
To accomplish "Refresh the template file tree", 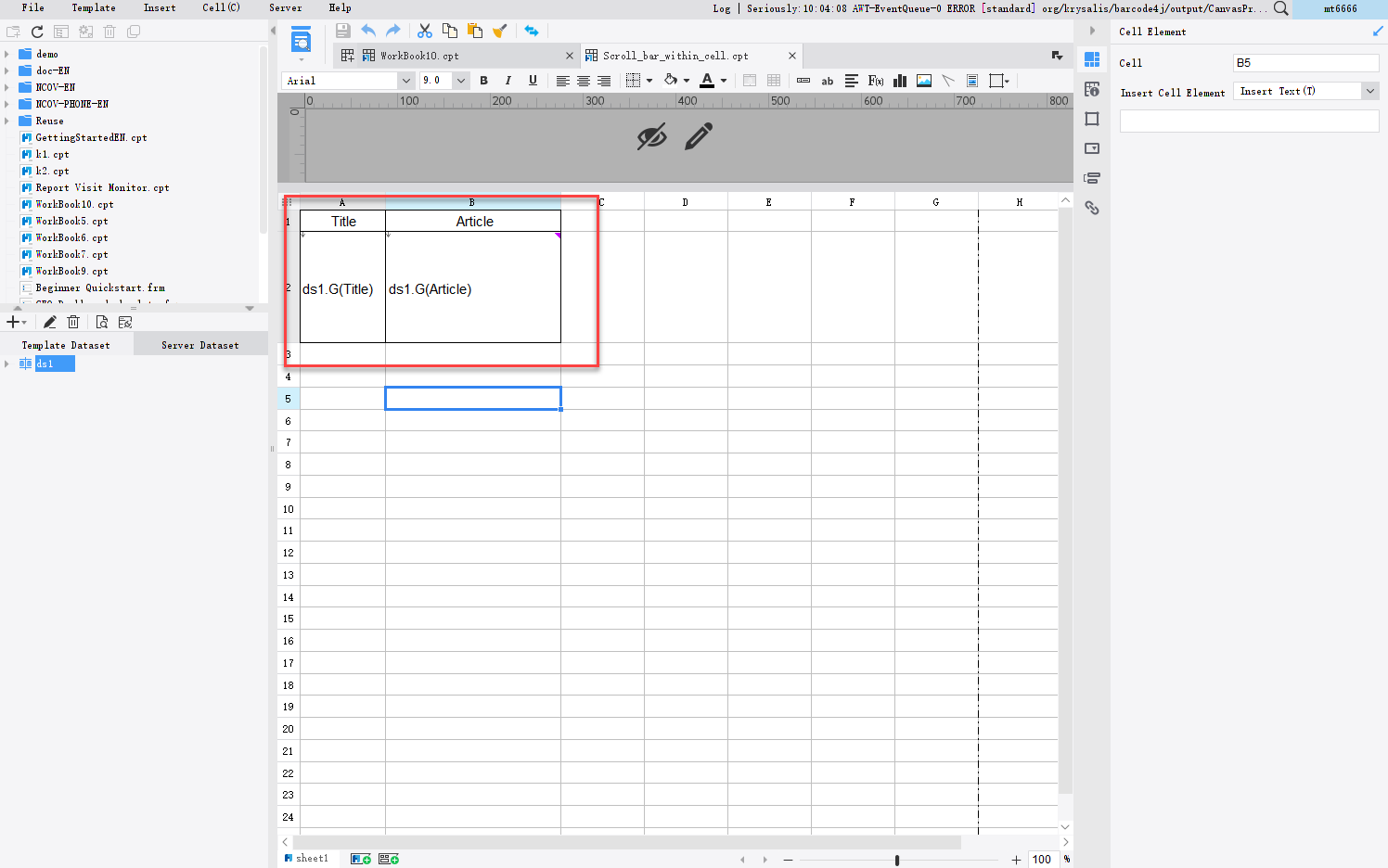I will pos(37,32).
